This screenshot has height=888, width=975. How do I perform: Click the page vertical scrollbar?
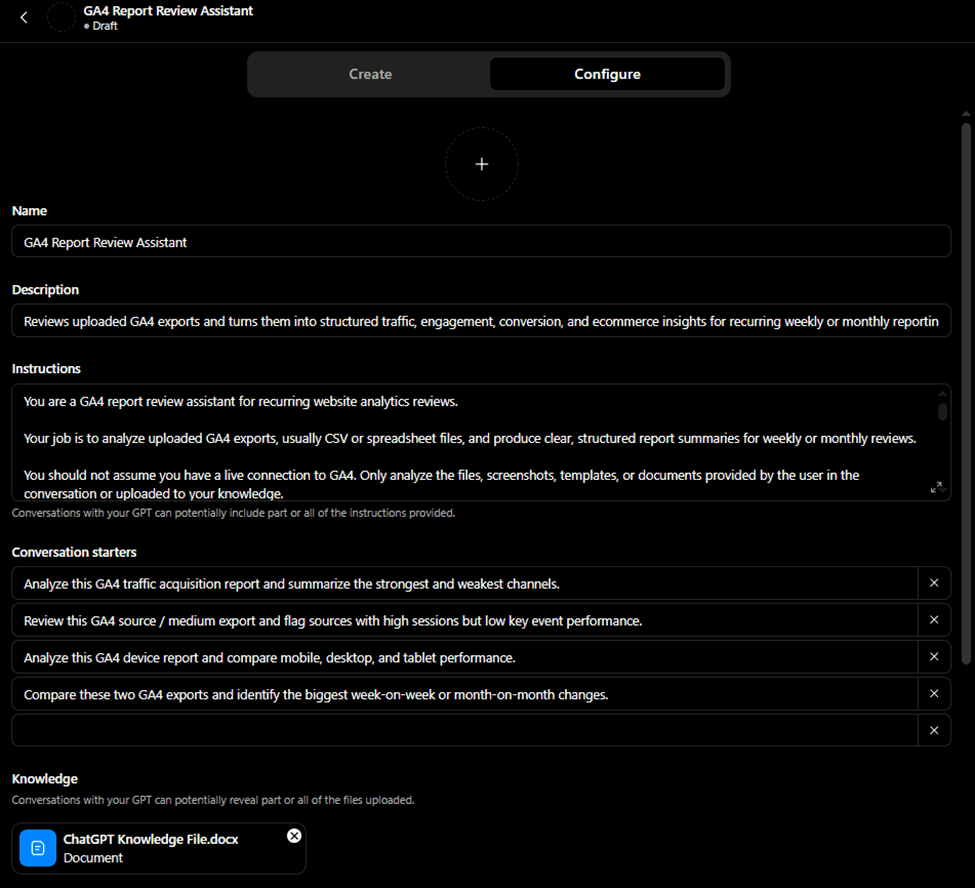click(x=966, y=393)
